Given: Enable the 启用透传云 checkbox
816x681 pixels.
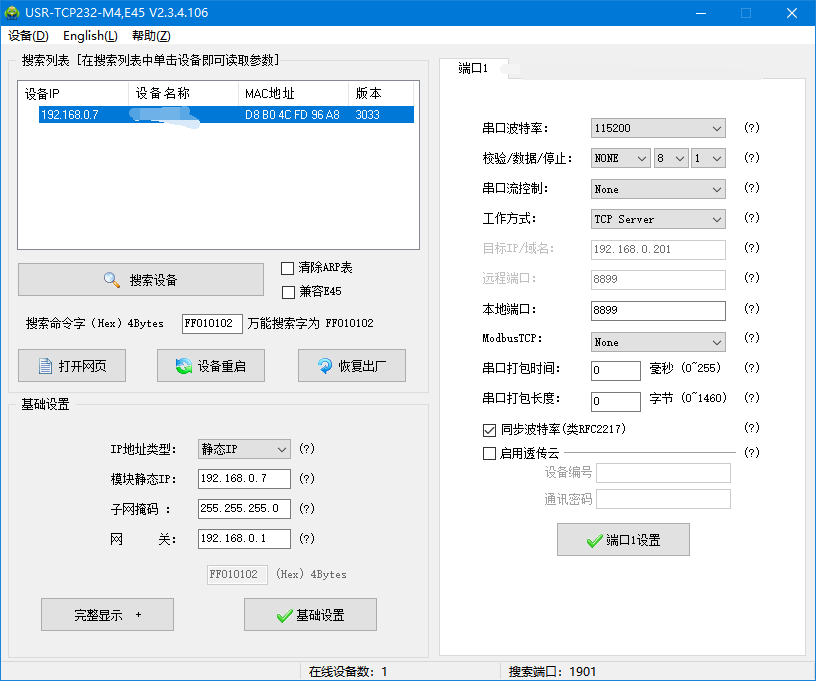Looking at the screenshot, I should (x=489, y=453).
